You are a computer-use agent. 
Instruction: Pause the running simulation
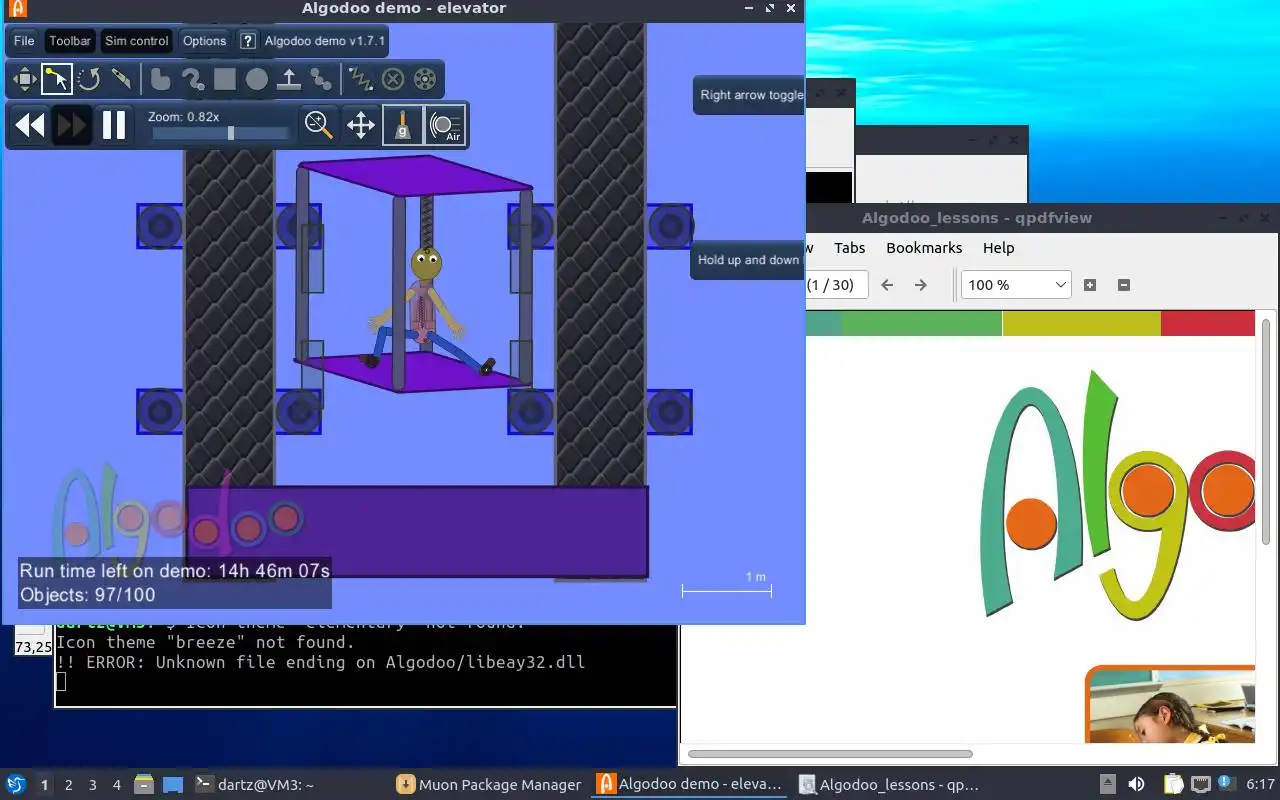click(114, 125)
